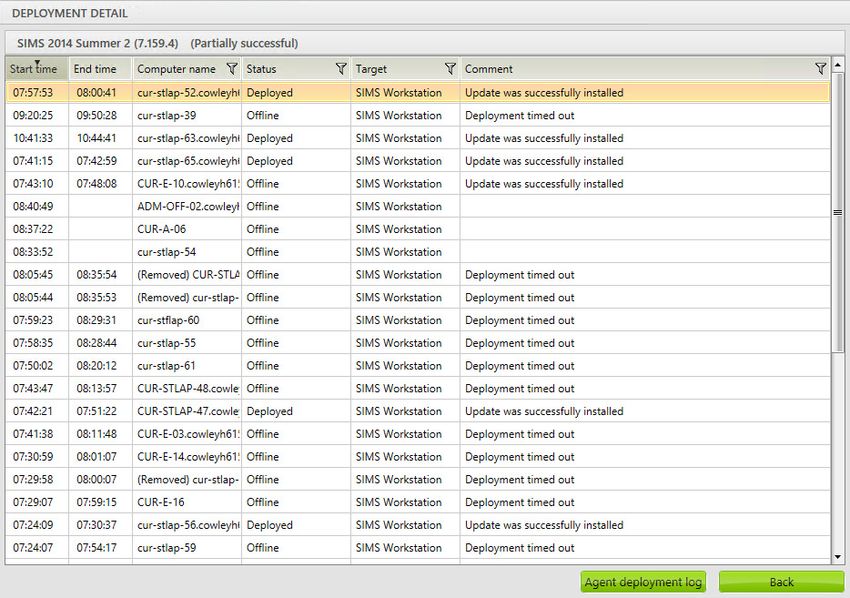
Task: Go back using the Back button
Action: (x=781, y=582)
